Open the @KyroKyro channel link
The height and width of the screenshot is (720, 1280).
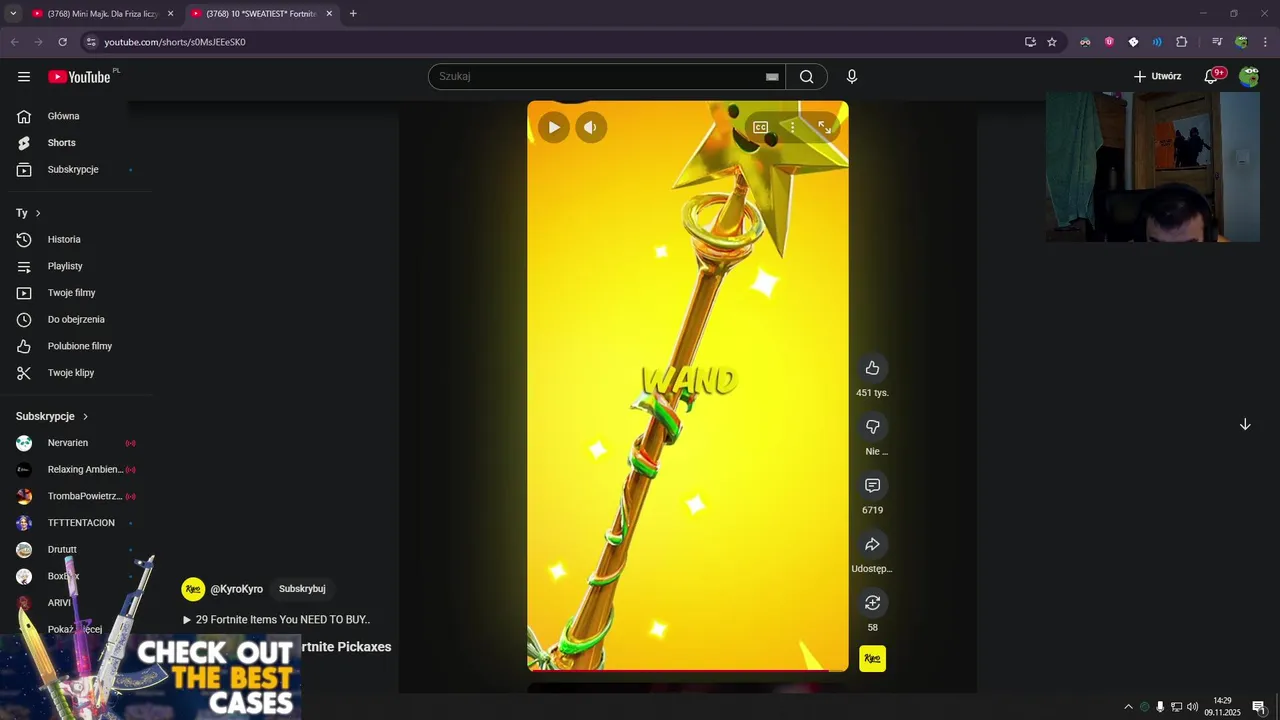pyautogui.click(x=237, y=589)
